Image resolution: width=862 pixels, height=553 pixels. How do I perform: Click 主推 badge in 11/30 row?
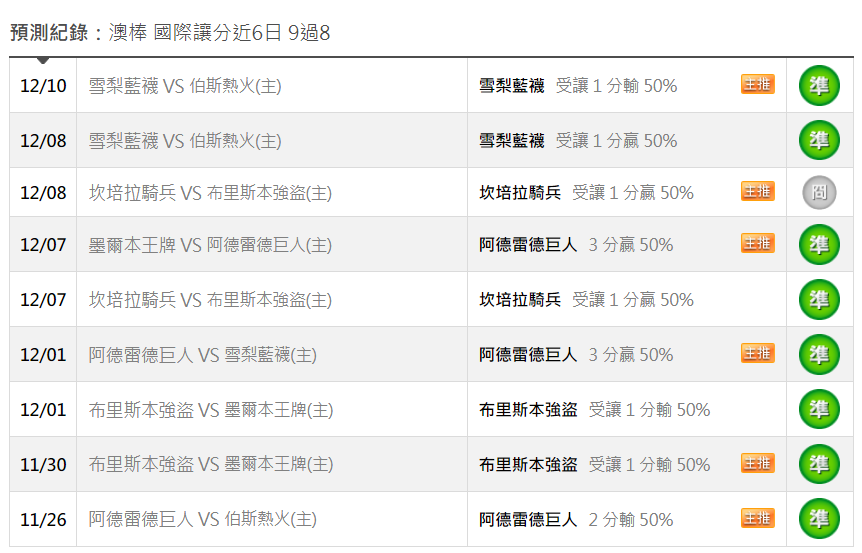click(x=758, y=463)
